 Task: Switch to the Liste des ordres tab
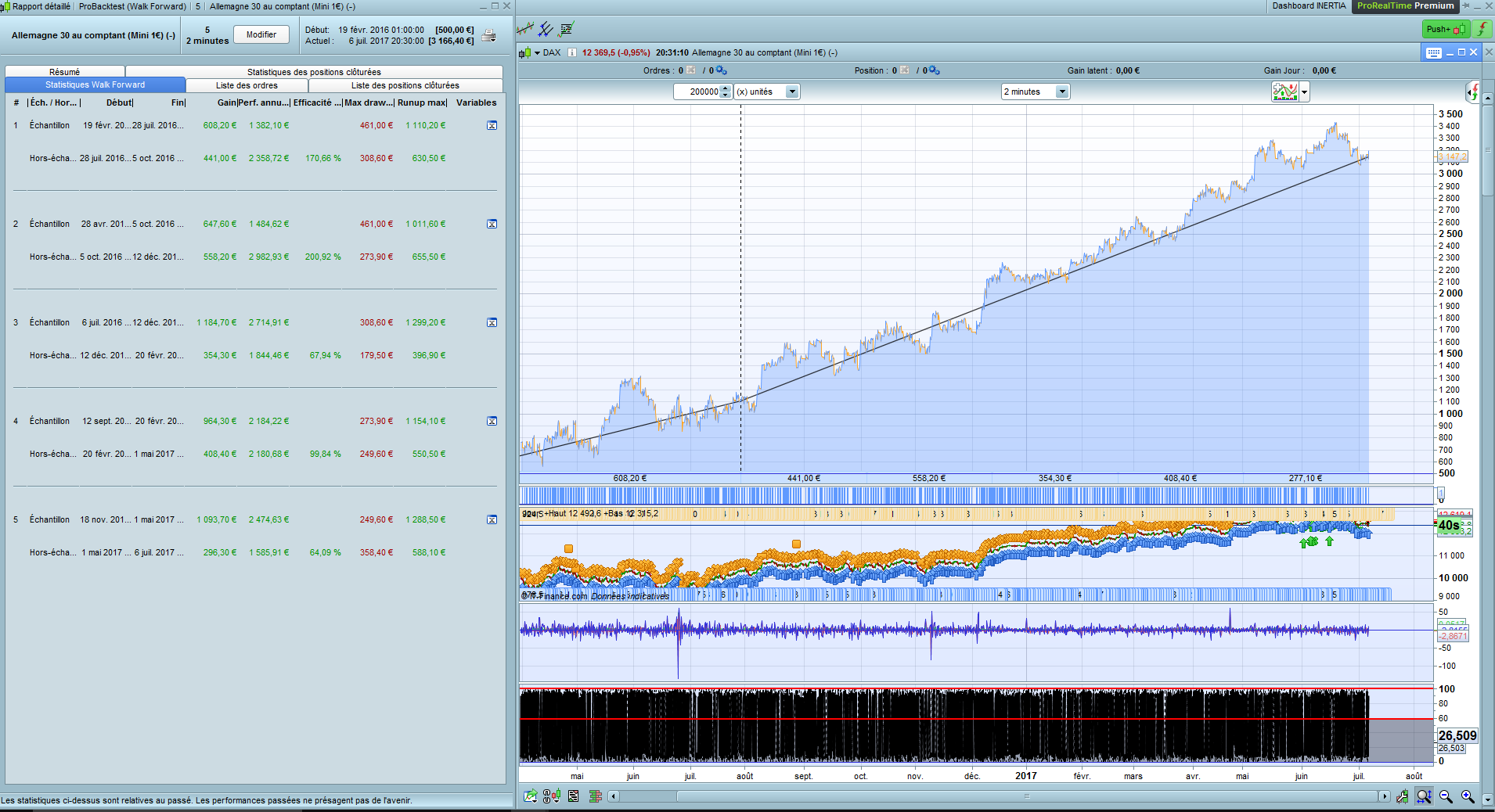247,85
